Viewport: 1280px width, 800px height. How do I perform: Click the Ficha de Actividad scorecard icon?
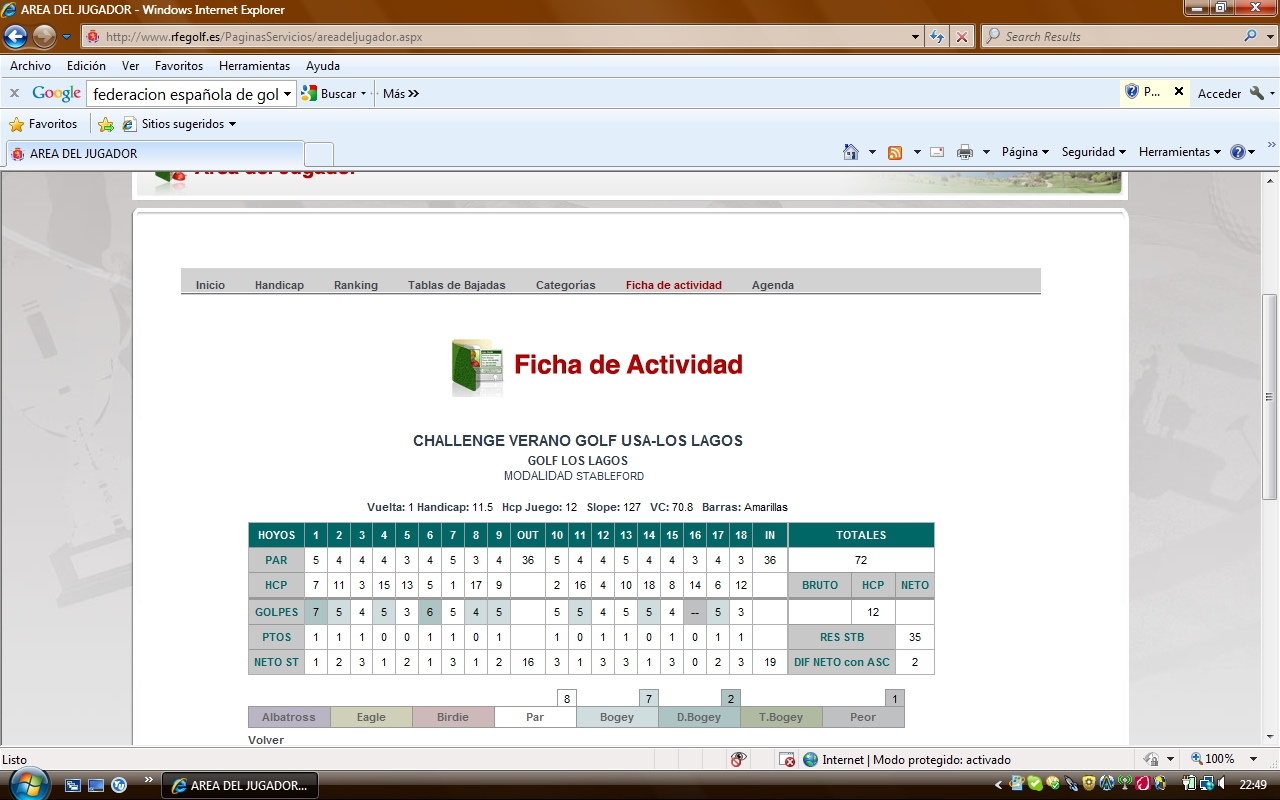(477, 367)
